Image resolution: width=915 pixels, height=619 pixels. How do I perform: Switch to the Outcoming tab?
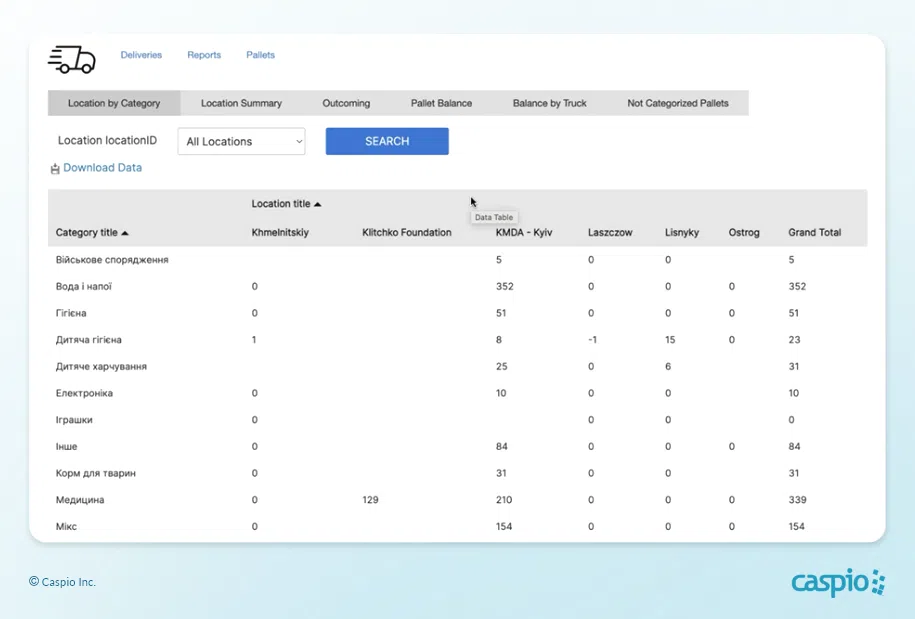point(346,103)
